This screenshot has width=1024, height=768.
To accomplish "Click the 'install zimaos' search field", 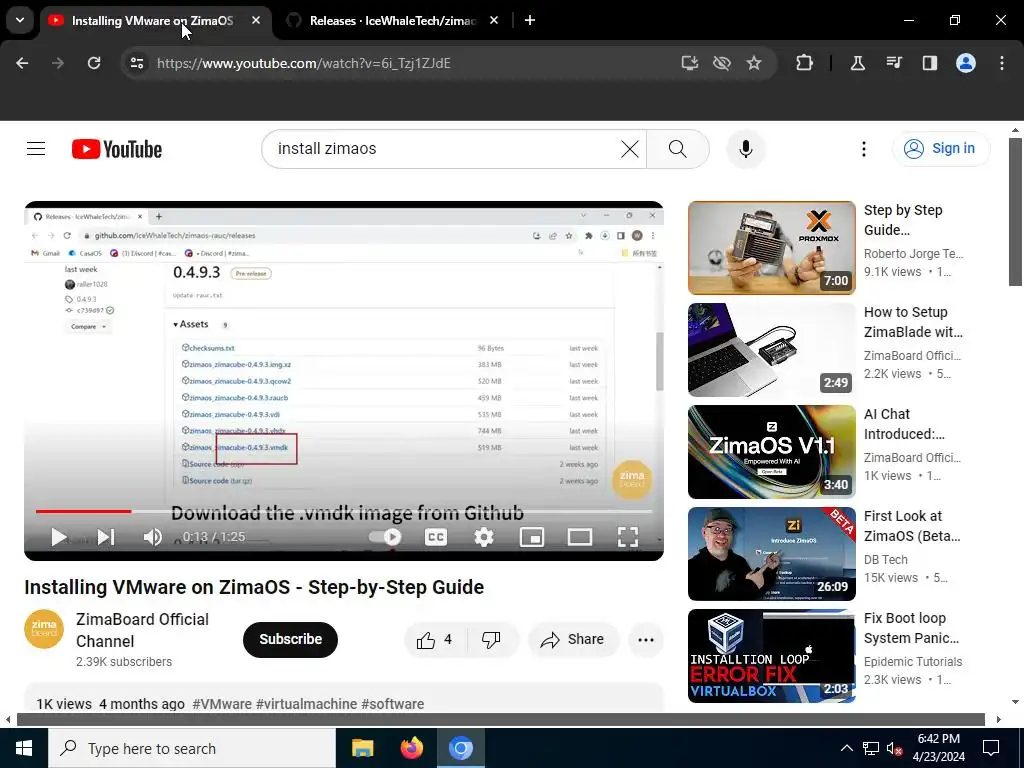I will [x=444, y=149].
